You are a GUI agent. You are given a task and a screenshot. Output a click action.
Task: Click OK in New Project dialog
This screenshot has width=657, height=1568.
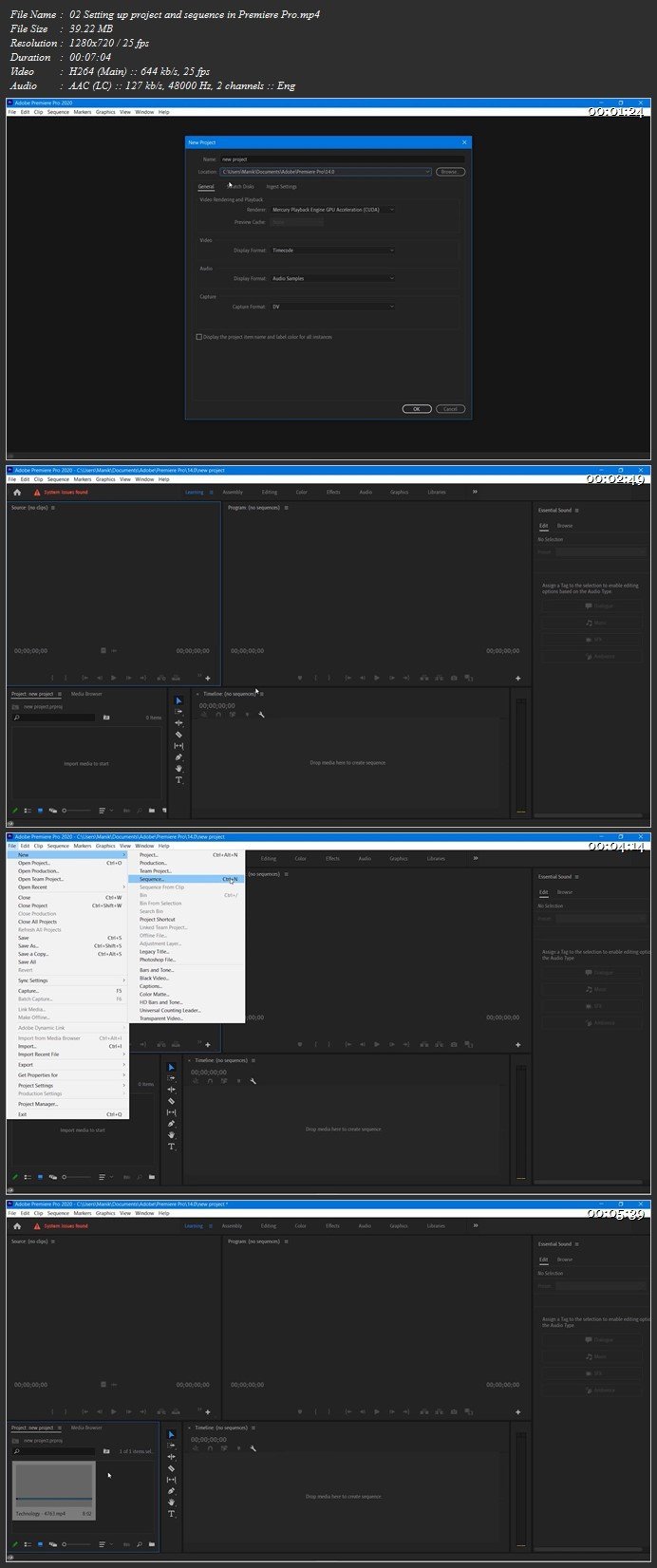coord(417,409)
